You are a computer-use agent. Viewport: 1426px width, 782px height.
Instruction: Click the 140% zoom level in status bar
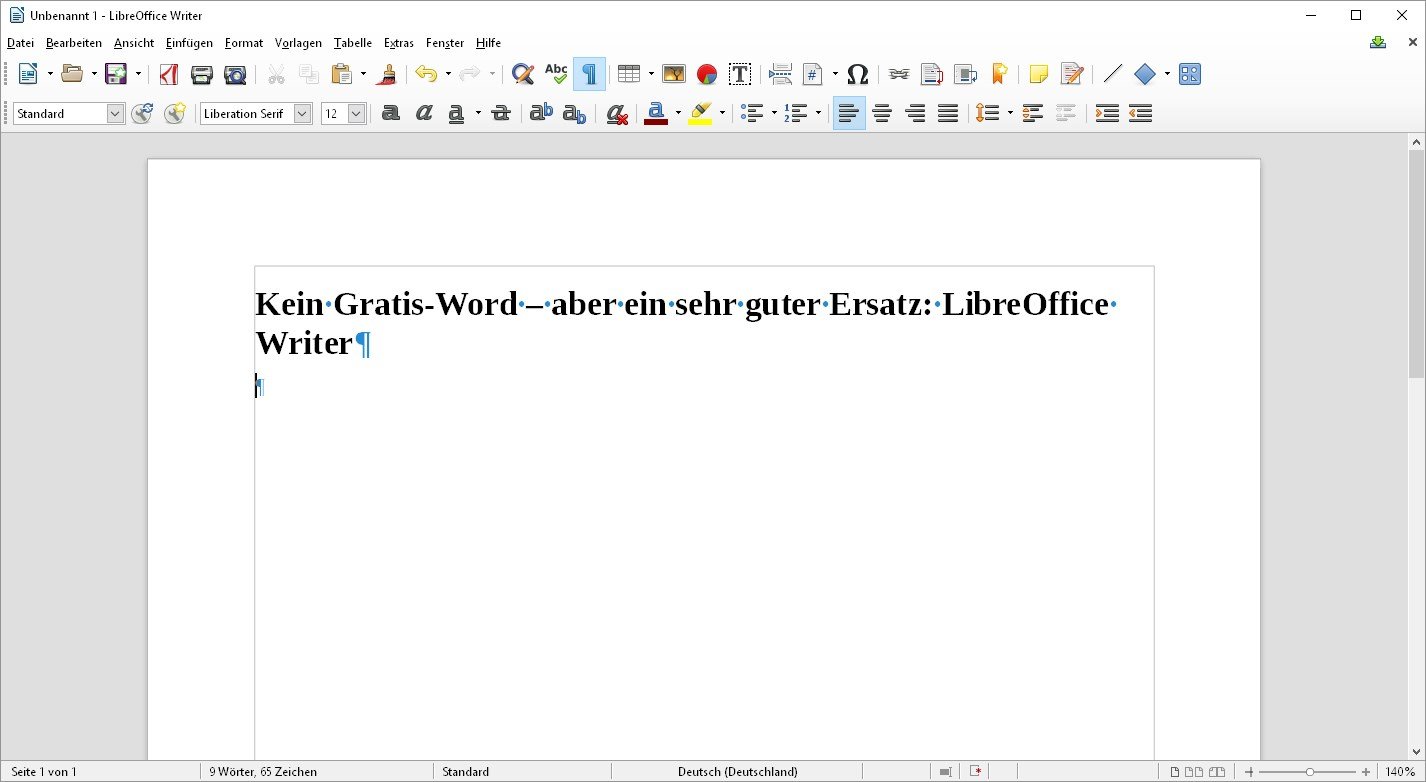click(1400, 772)
